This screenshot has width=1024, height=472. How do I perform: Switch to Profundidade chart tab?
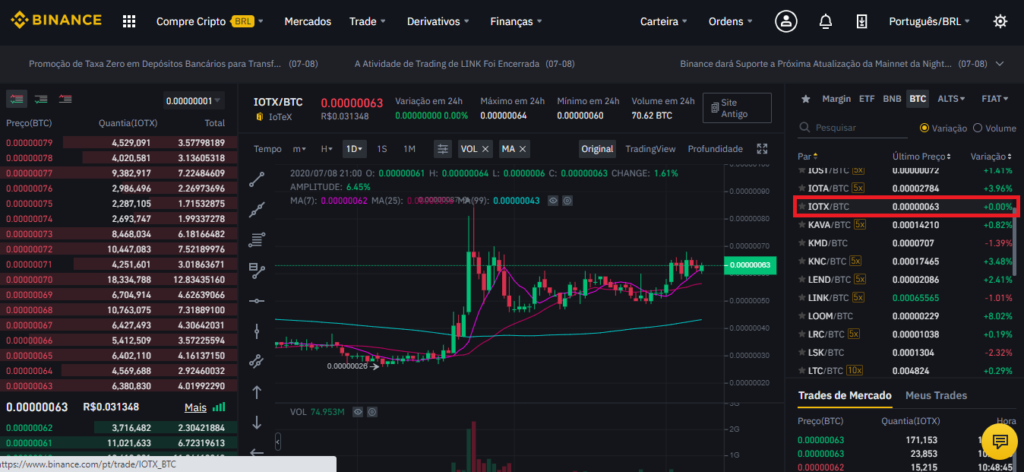point(715,149)
